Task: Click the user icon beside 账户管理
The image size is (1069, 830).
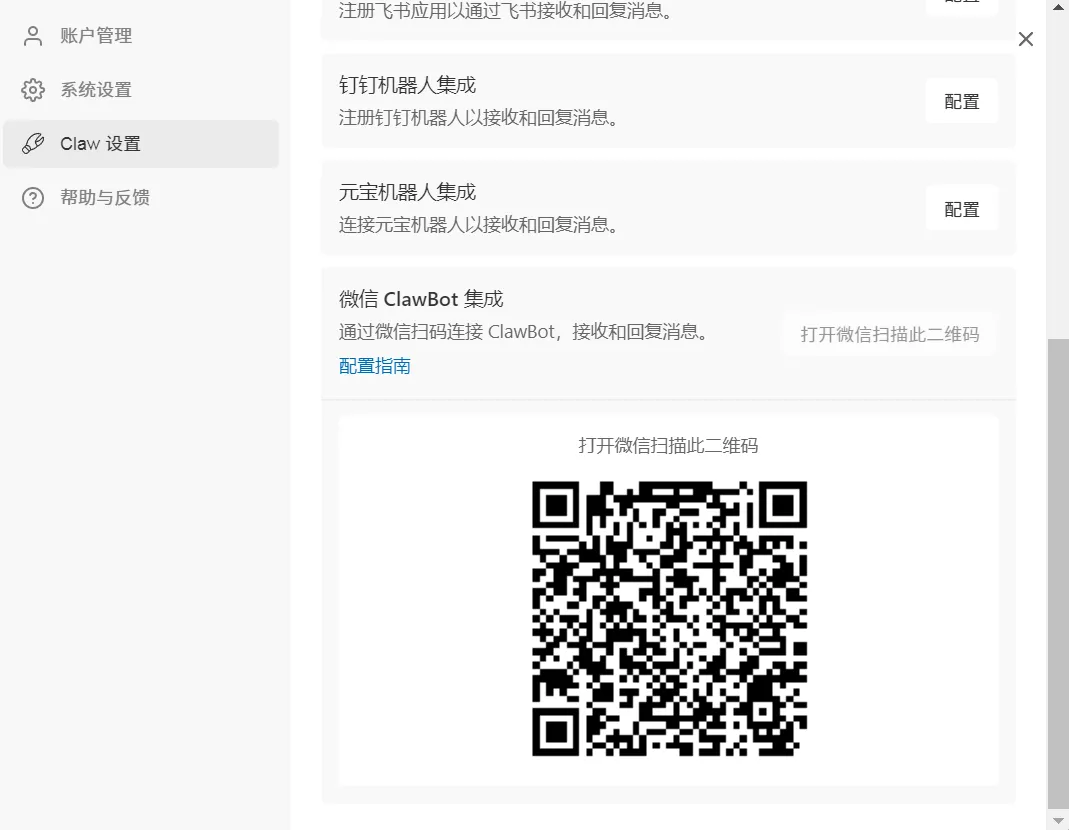Action: tap(33, 35)
